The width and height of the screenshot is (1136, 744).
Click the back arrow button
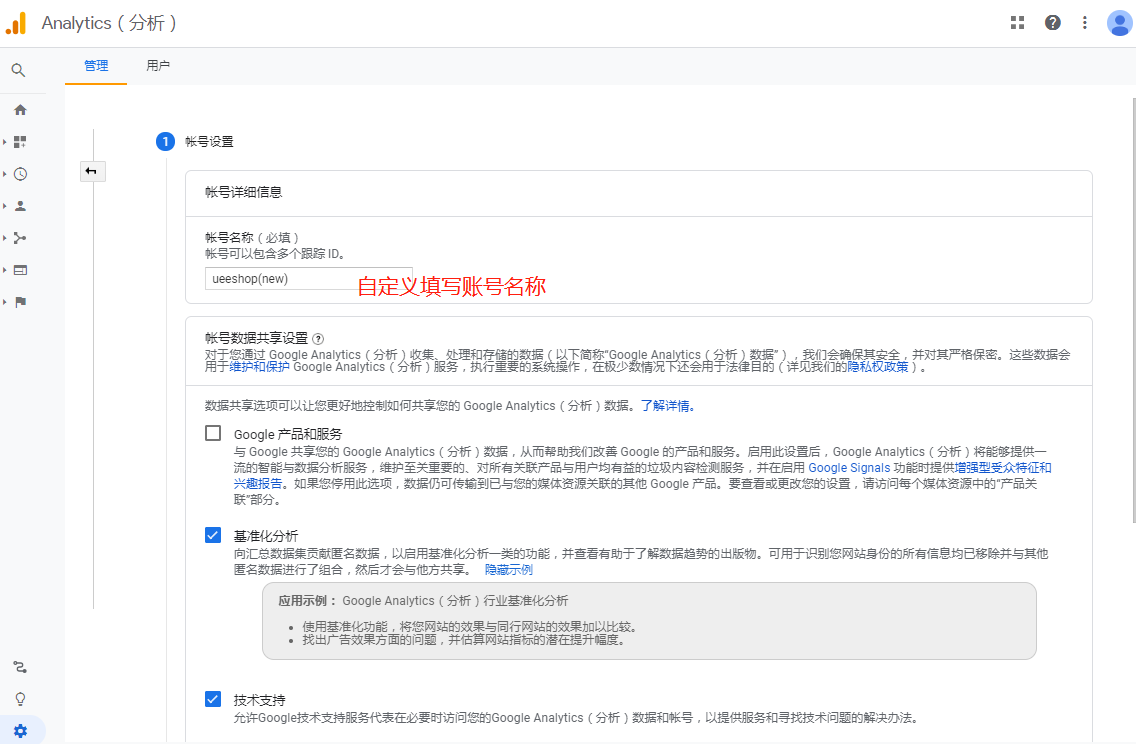[93, 171]
